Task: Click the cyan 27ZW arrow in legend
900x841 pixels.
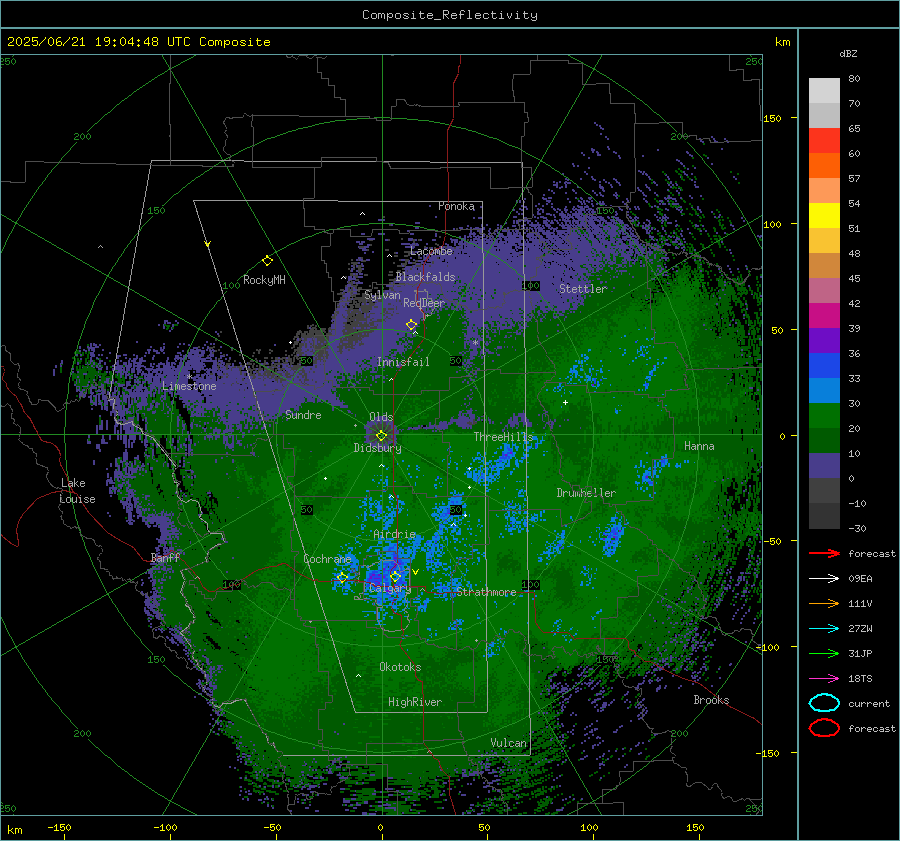Action: coord(824,629)
